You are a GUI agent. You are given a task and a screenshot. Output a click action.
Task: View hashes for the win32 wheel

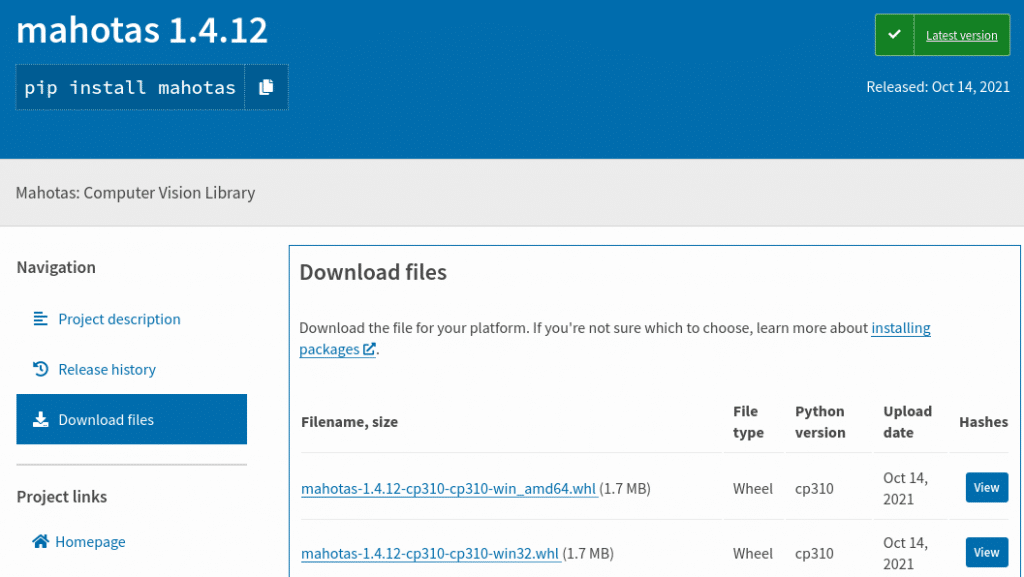pos(986,553)
